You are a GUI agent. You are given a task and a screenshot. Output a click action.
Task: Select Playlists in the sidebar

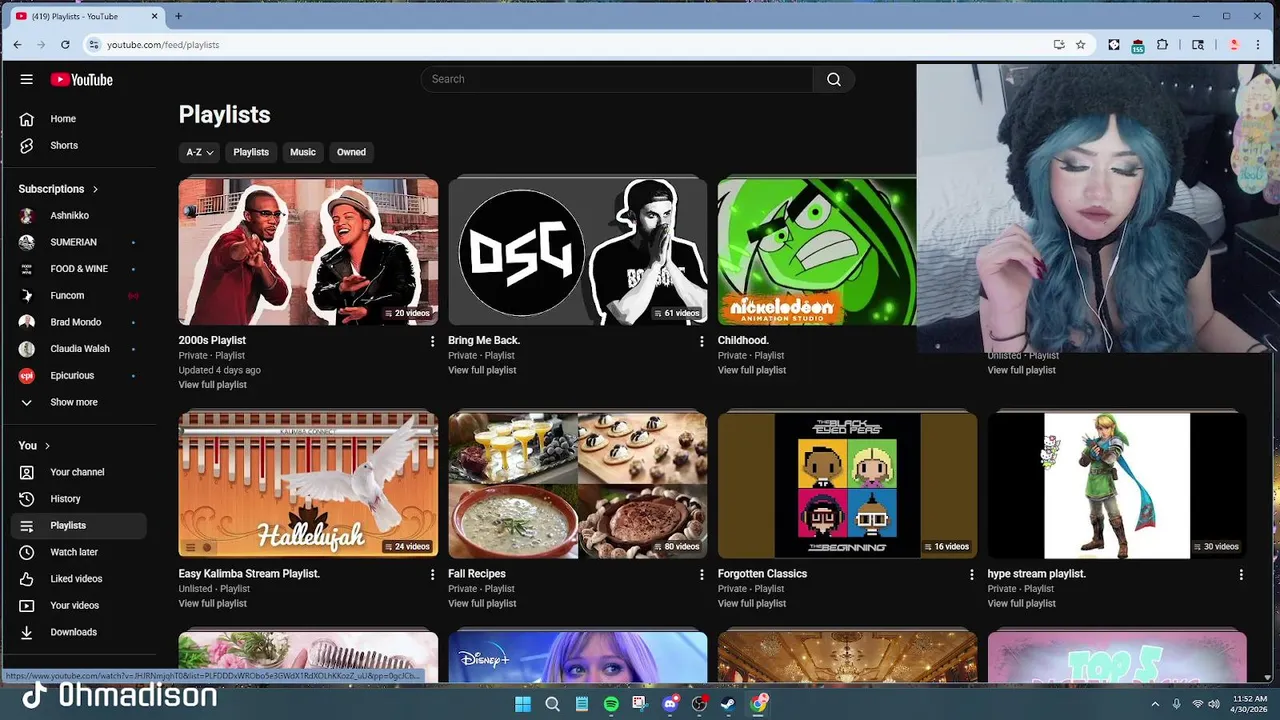click(77, 525)
